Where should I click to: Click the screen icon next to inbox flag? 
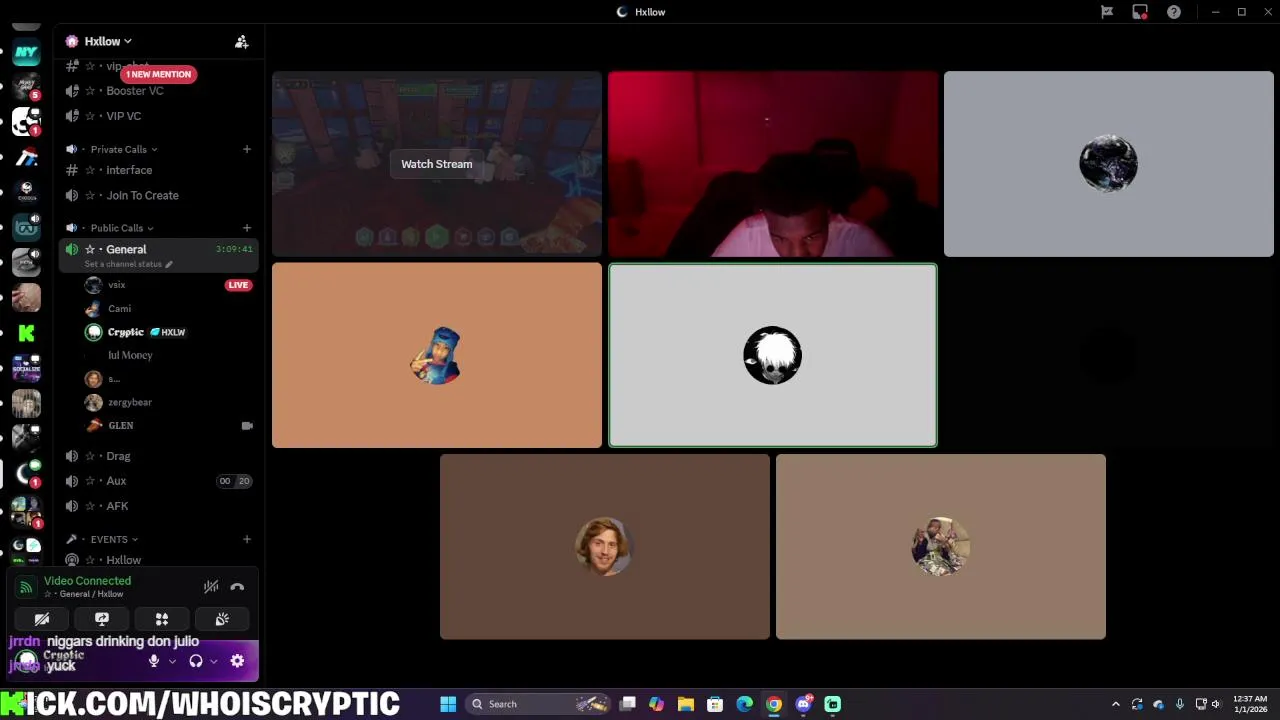click(1140, 12)
